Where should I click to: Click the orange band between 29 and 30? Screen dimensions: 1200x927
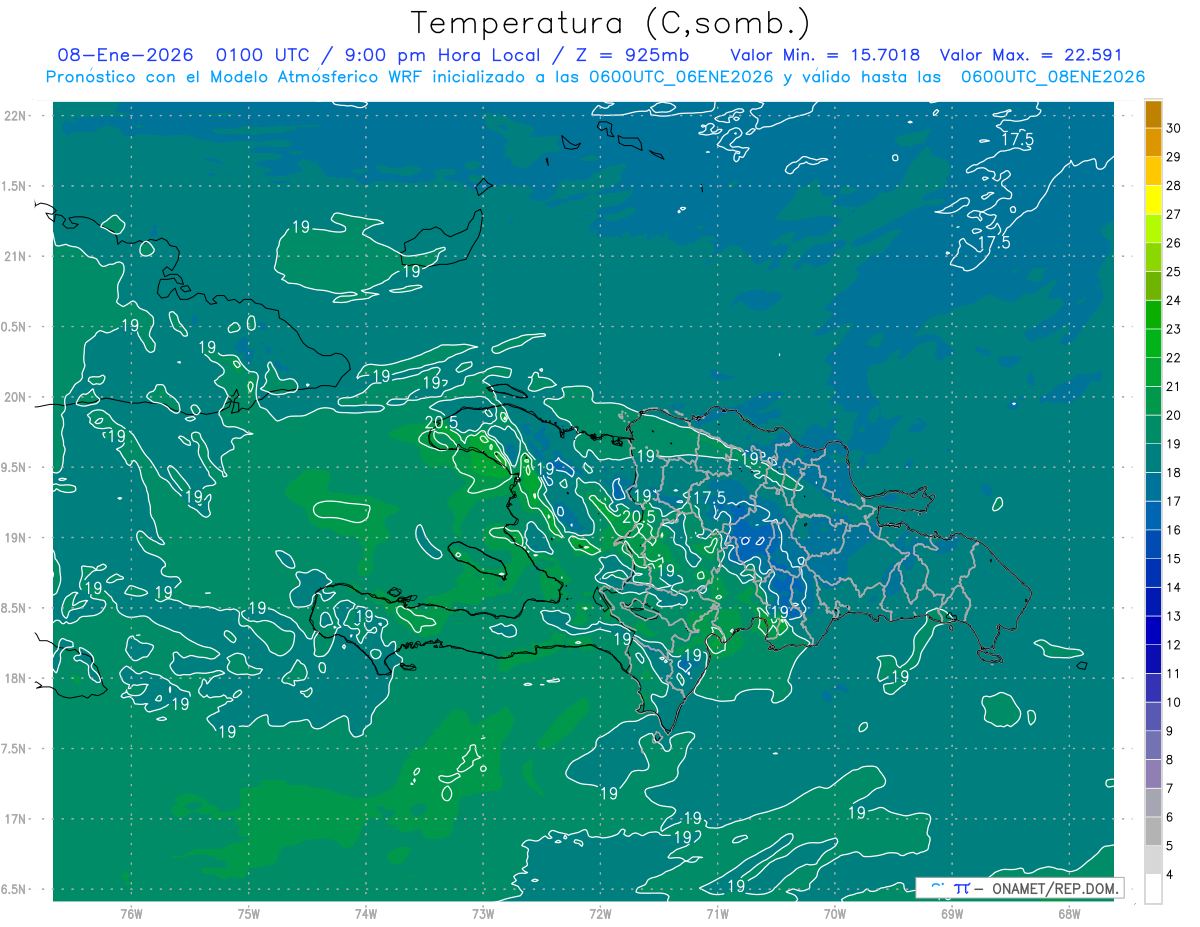(x=1153, y=142)
